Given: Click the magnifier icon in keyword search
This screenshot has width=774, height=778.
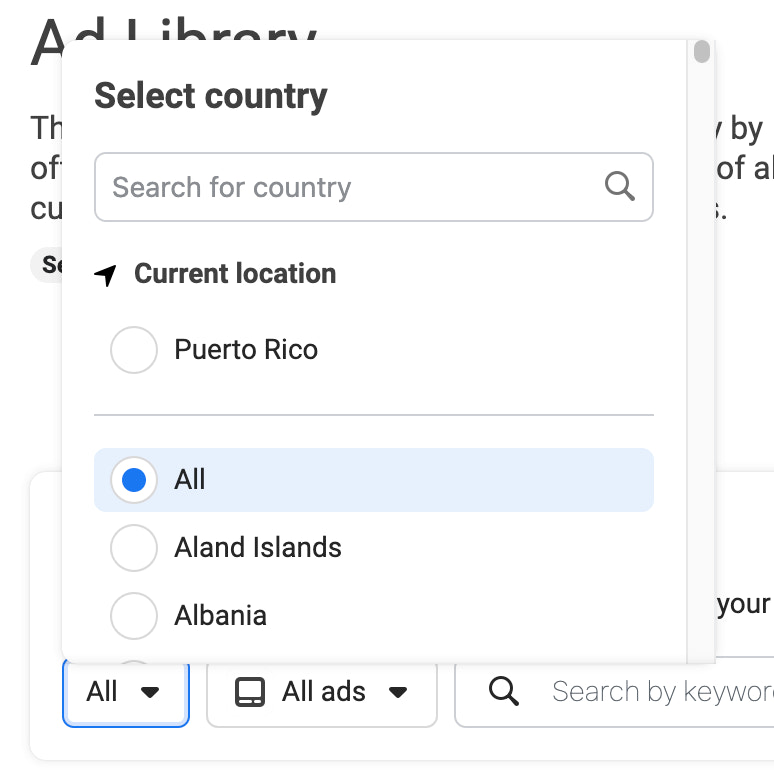Looking at the screenshot, I should click(504, 691).
